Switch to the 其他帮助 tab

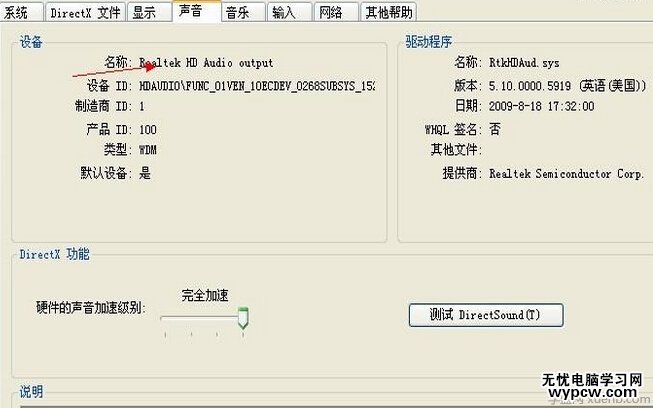389,12
